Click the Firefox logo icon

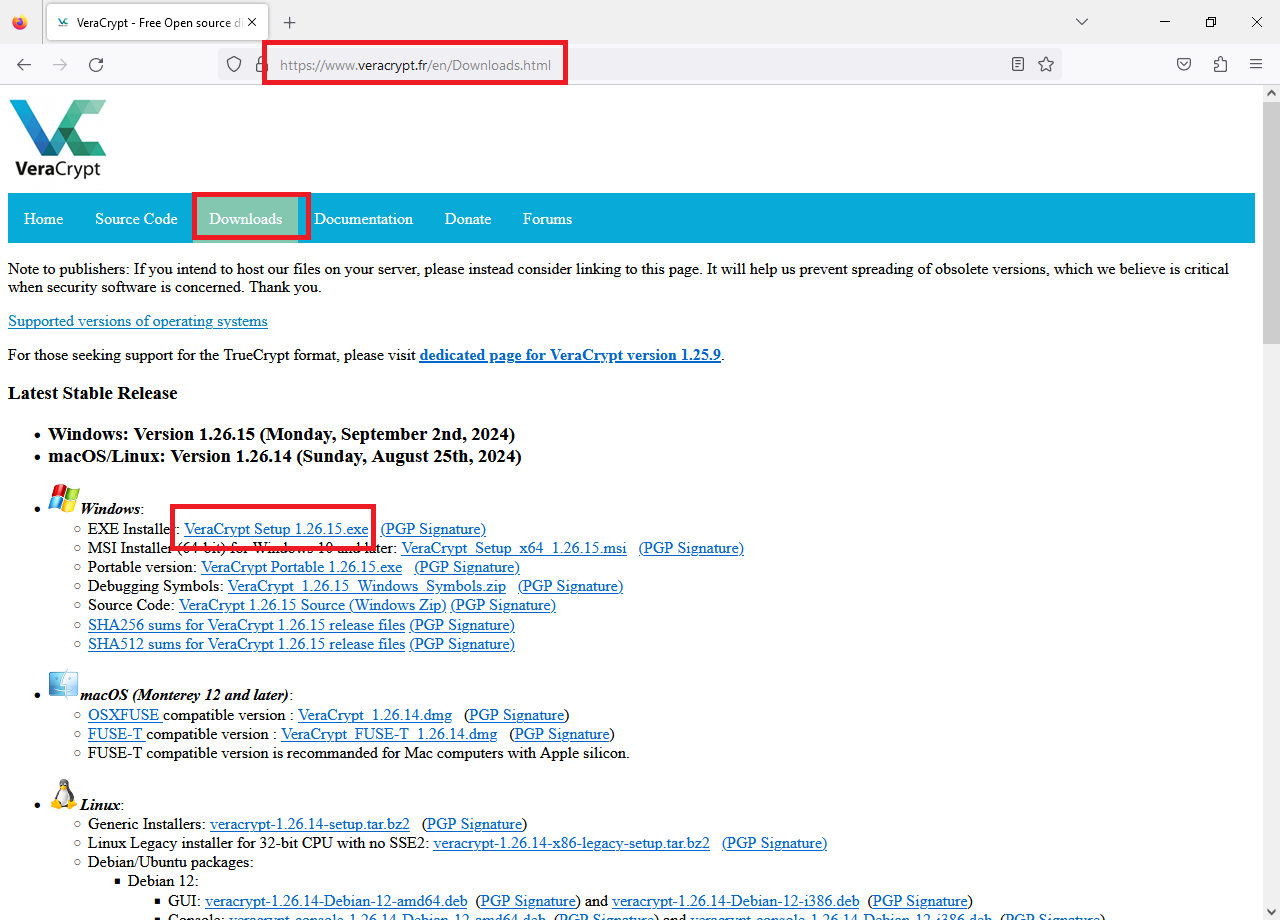20,22
